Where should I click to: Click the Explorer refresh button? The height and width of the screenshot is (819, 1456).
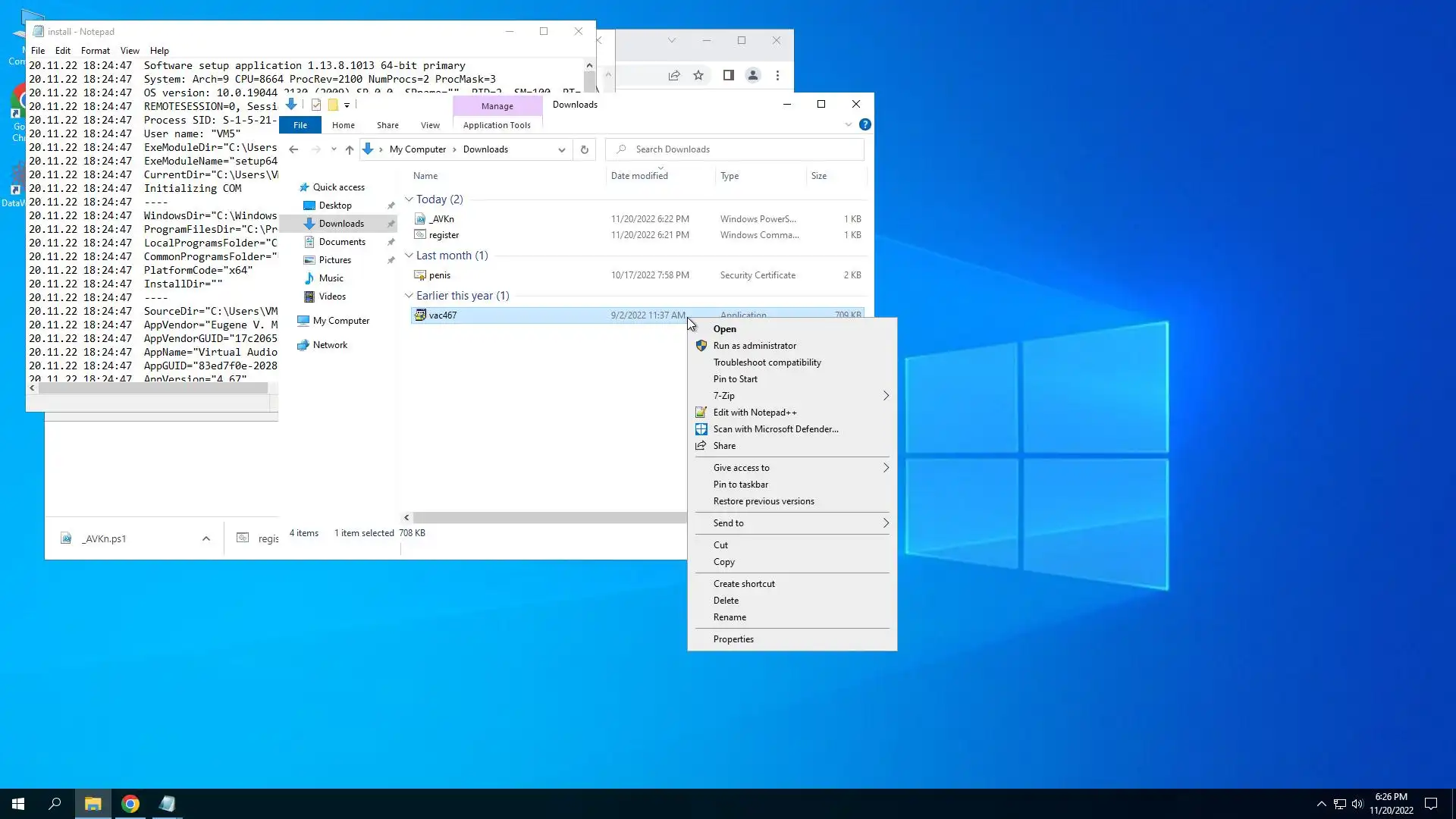(584, 149)
